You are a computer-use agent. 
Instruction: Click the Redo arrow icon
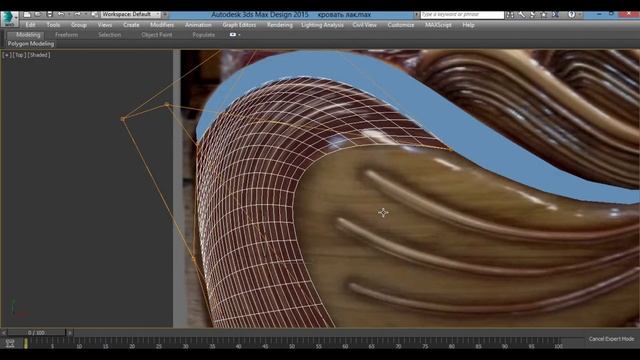[78, 14]
